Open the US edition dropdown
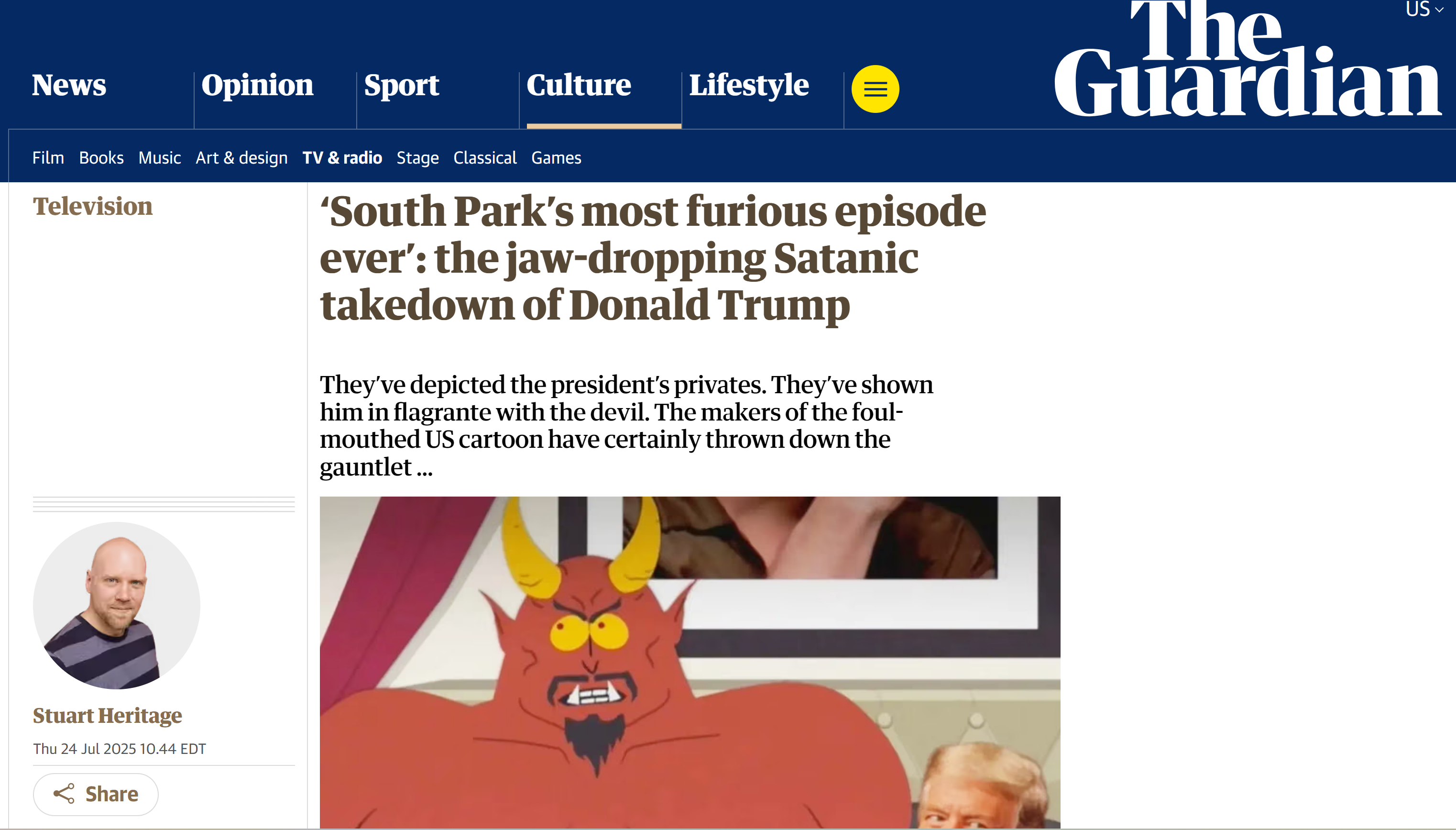 click(x=1424, y=10)
